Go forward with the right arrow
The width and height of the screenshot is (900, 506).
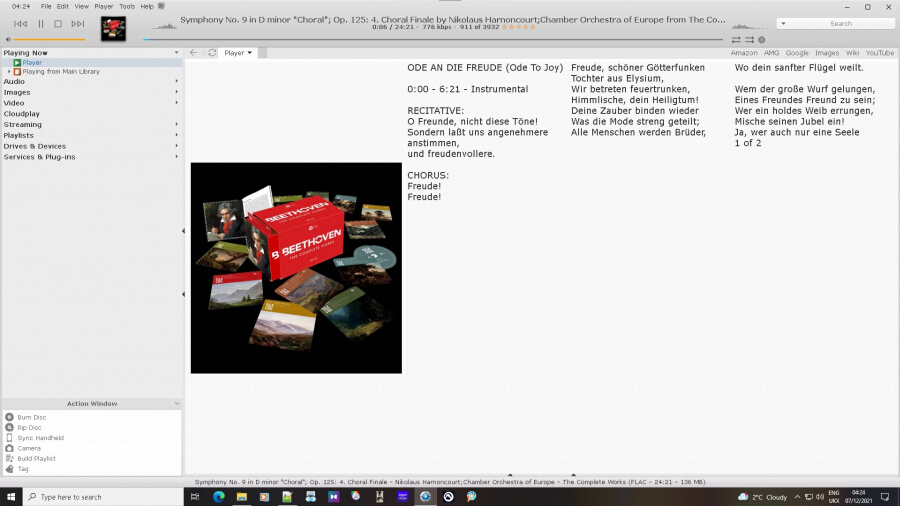(x=203, y=53)
